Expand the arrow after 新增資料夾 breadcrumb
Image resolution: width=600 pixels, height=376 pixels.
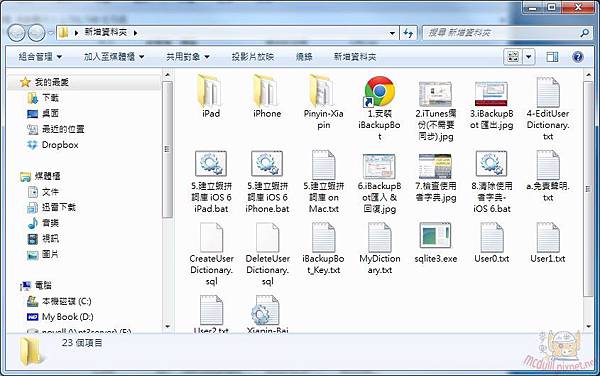[136, 33]
